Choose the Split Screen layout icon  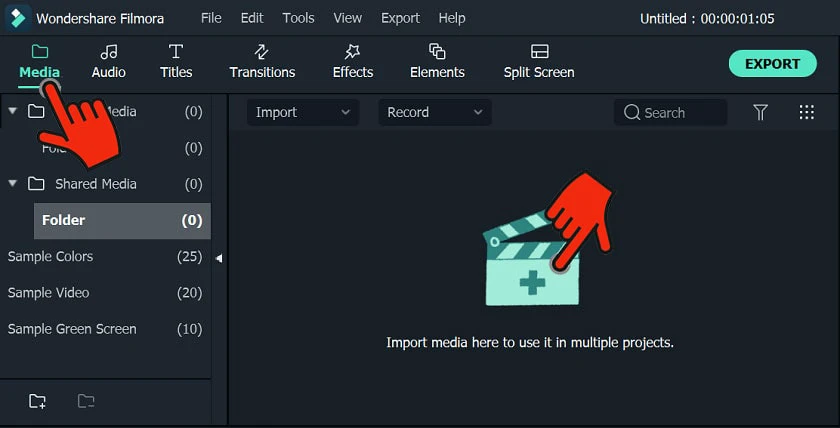tap(539, 51)
